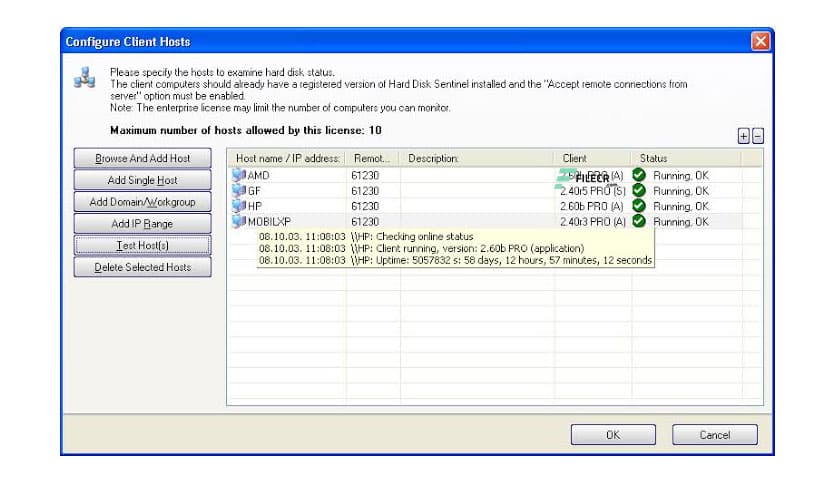Click the 'Client running, version' log line
The width and height of the screenshot is (836, 484).
point(421,248)
